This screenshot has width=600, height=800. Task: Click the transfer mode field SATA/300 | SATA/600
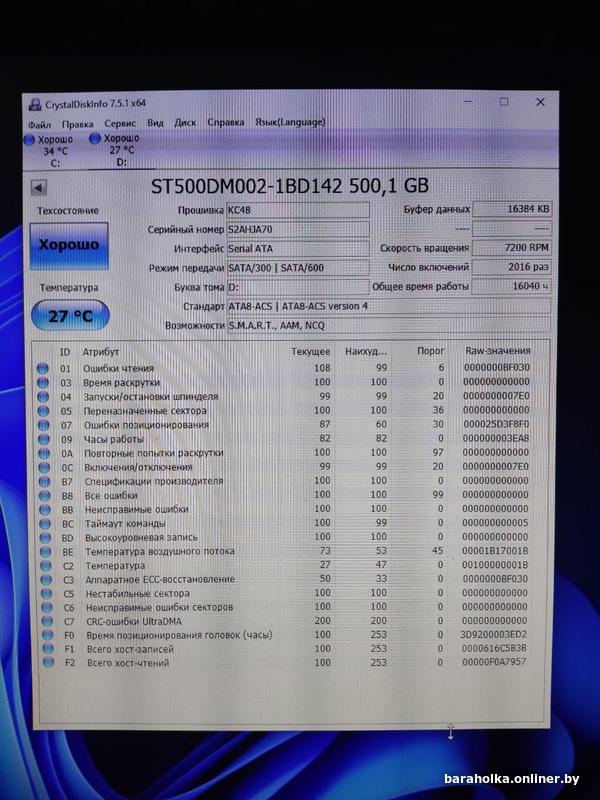point(298,268)
